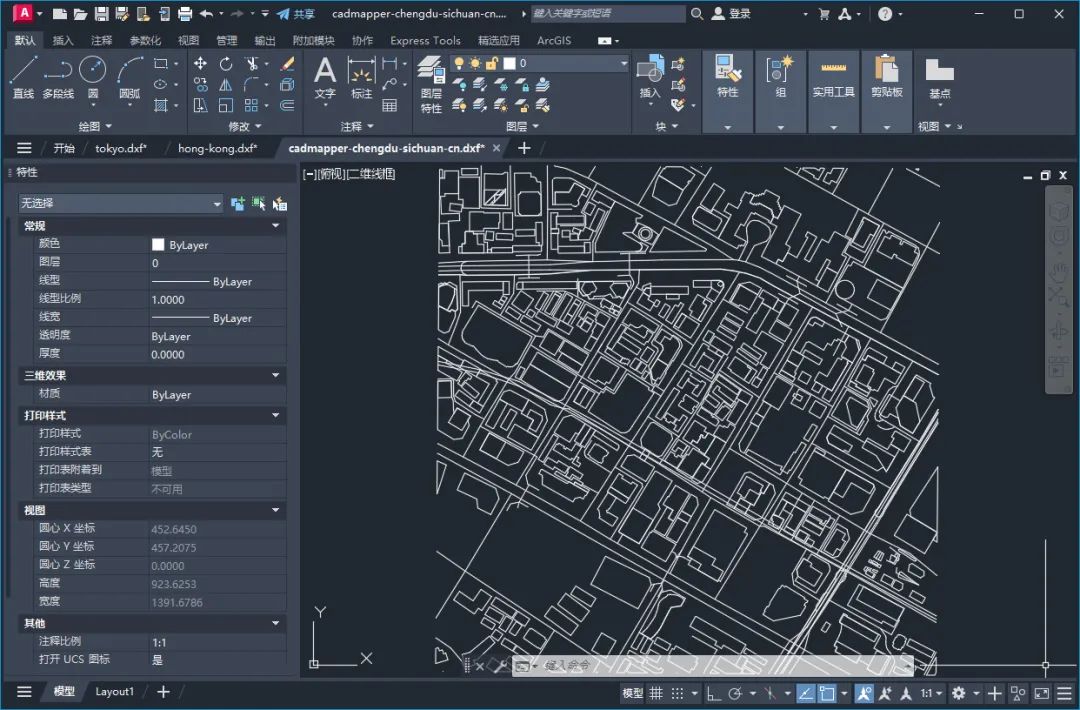Toggle polar tracking in status bar
This screenshot has height=710, width=1080.
coord(735,693)
